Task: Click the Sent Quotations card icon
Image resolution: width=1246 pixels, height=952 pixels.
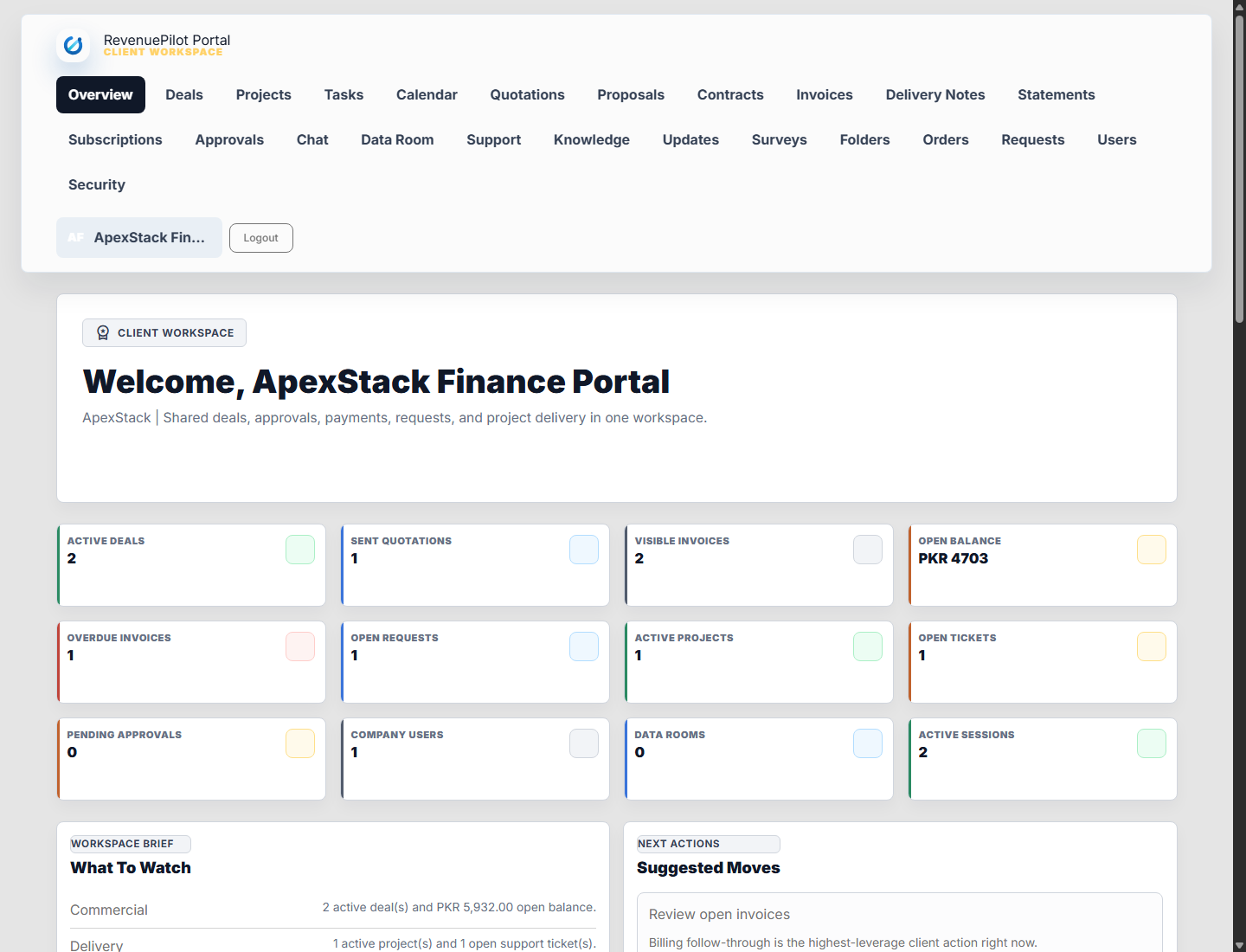Action: (584, 550)
